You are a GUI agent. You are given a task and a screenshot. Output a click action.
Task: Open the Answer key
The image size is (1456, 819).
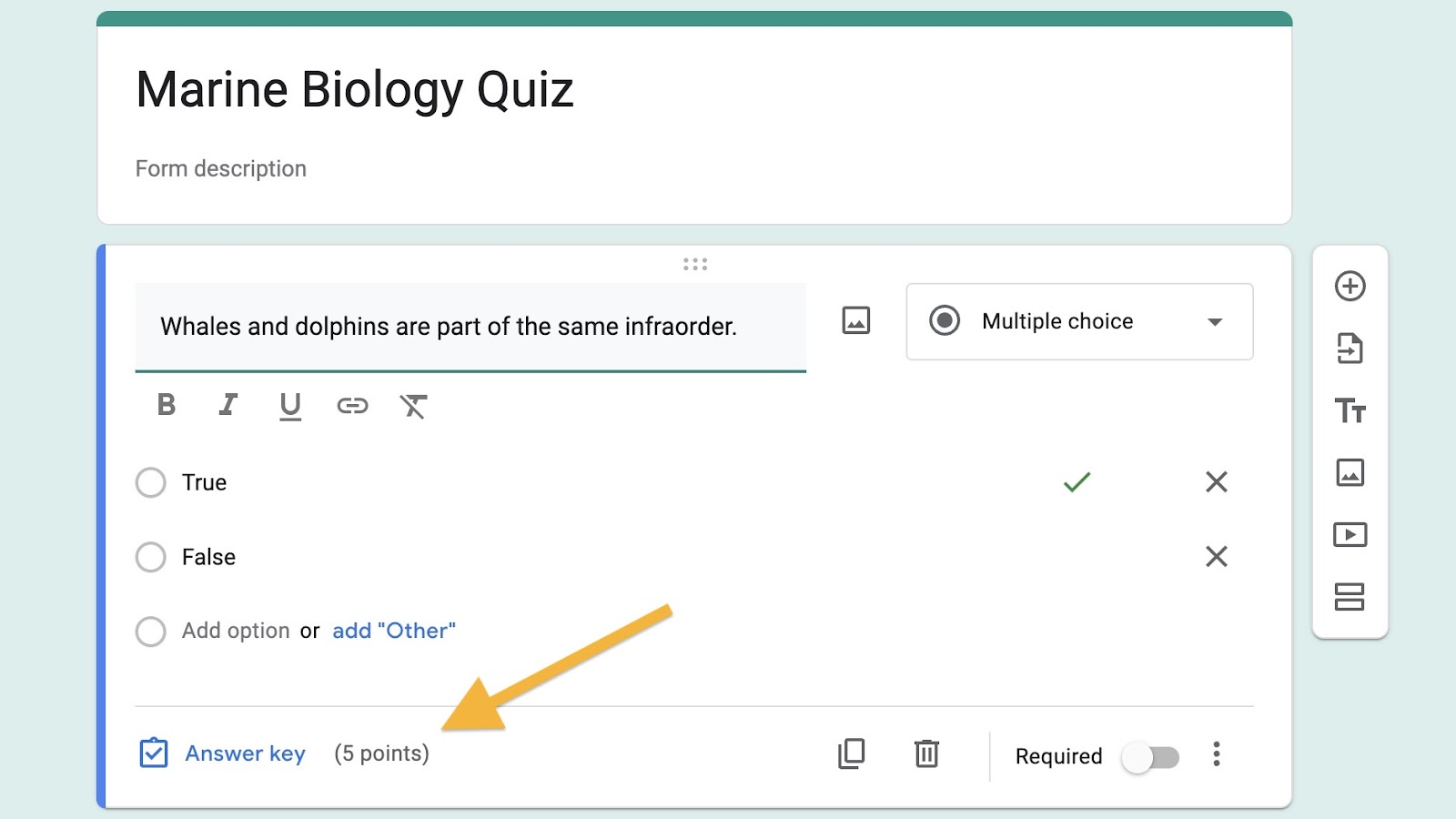pos(224,753)
